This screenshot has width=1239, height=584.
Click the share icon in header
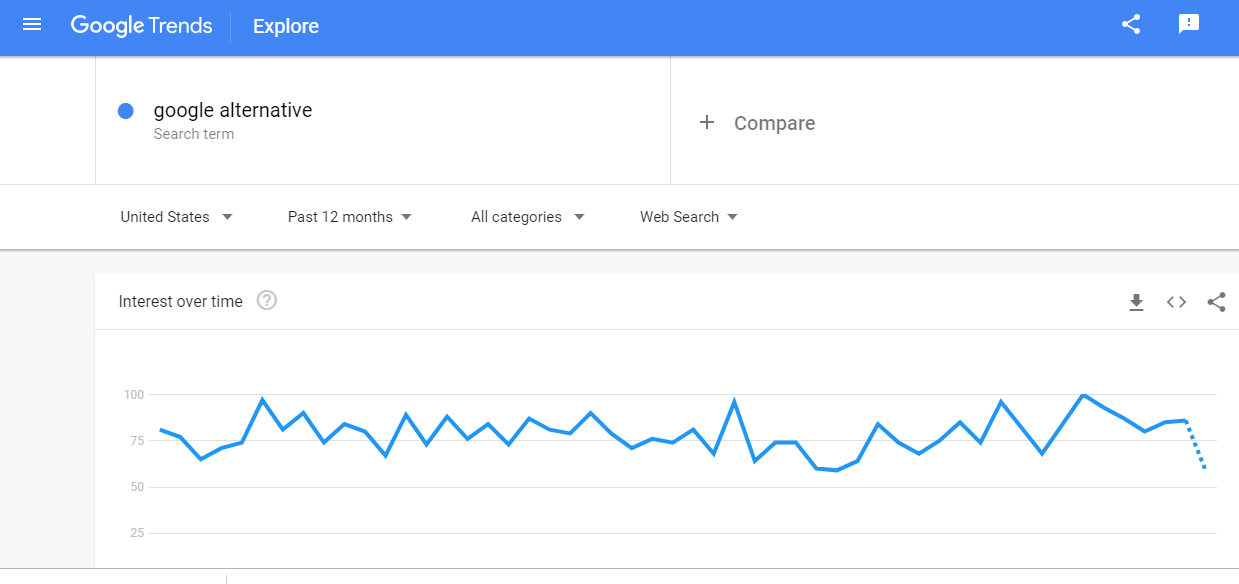tap(1131, 25)
